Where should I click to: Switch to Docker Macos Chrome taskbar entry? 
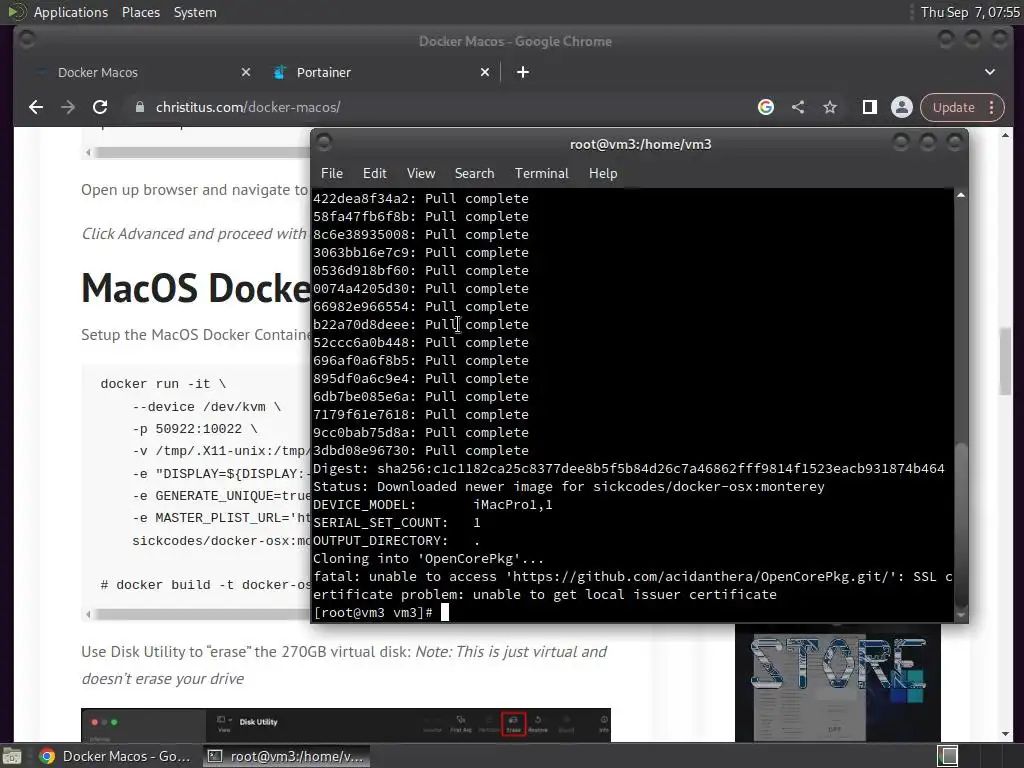[116, 756]
